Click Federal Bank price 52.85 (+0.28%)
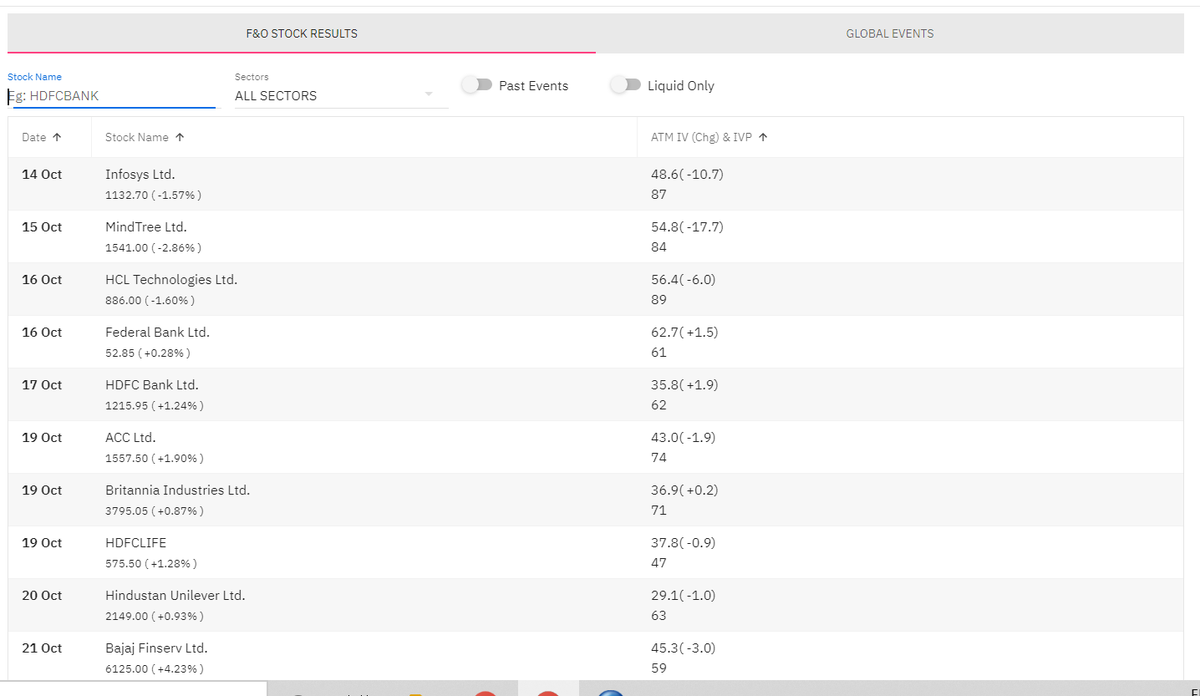Screen dimensions: 1200x696 tap(149, 353)
